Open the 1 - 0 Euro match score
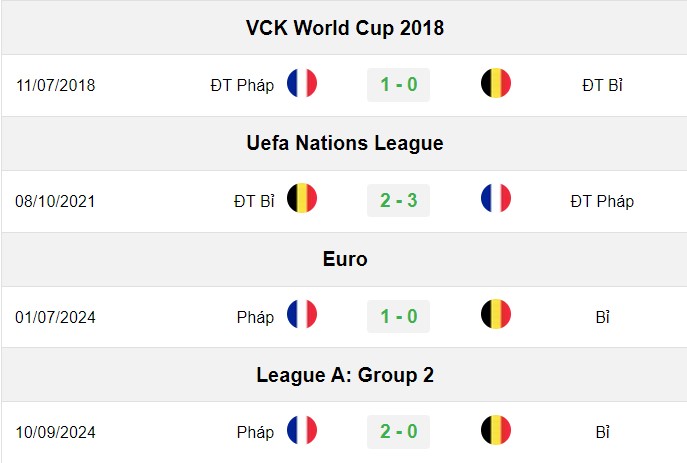 tap(398, 316)
